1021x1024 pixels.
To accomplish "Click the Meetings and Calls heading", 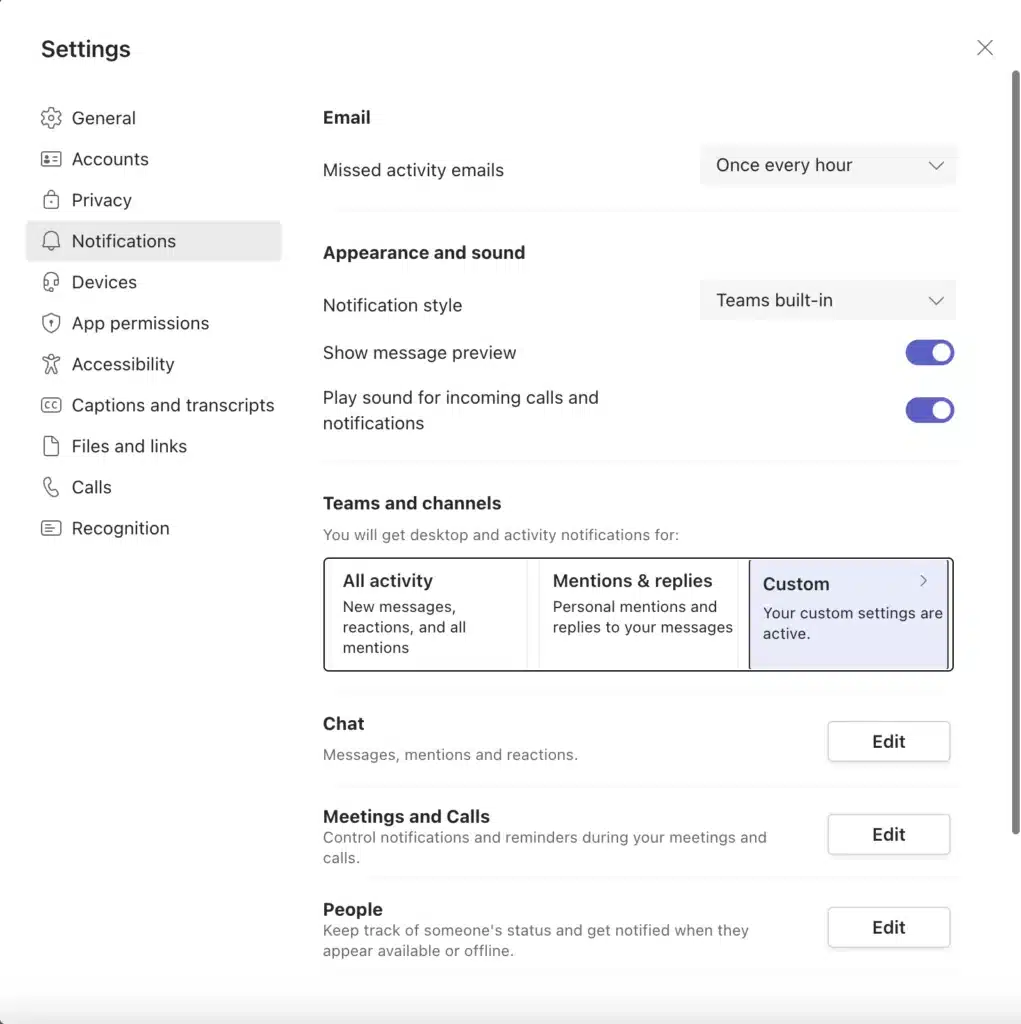I will (406, 816).
